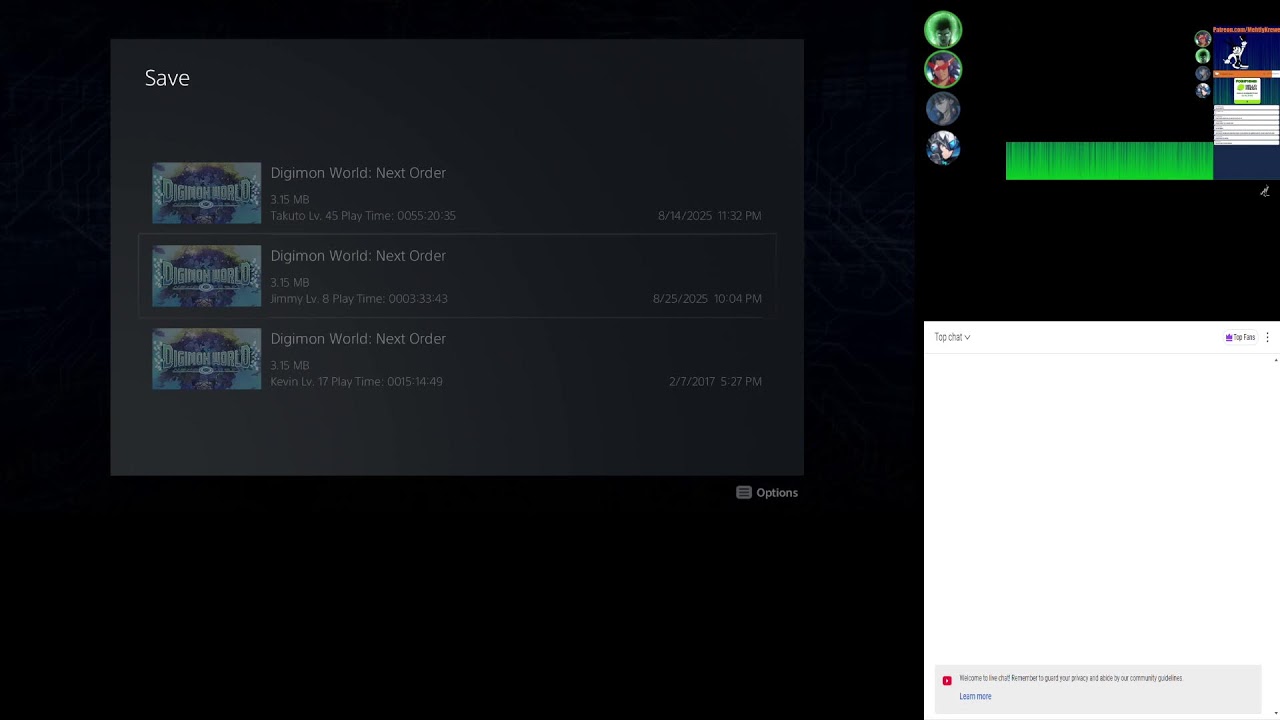Click the 3.15 MB size in Takuto's row

coord(290,200)
